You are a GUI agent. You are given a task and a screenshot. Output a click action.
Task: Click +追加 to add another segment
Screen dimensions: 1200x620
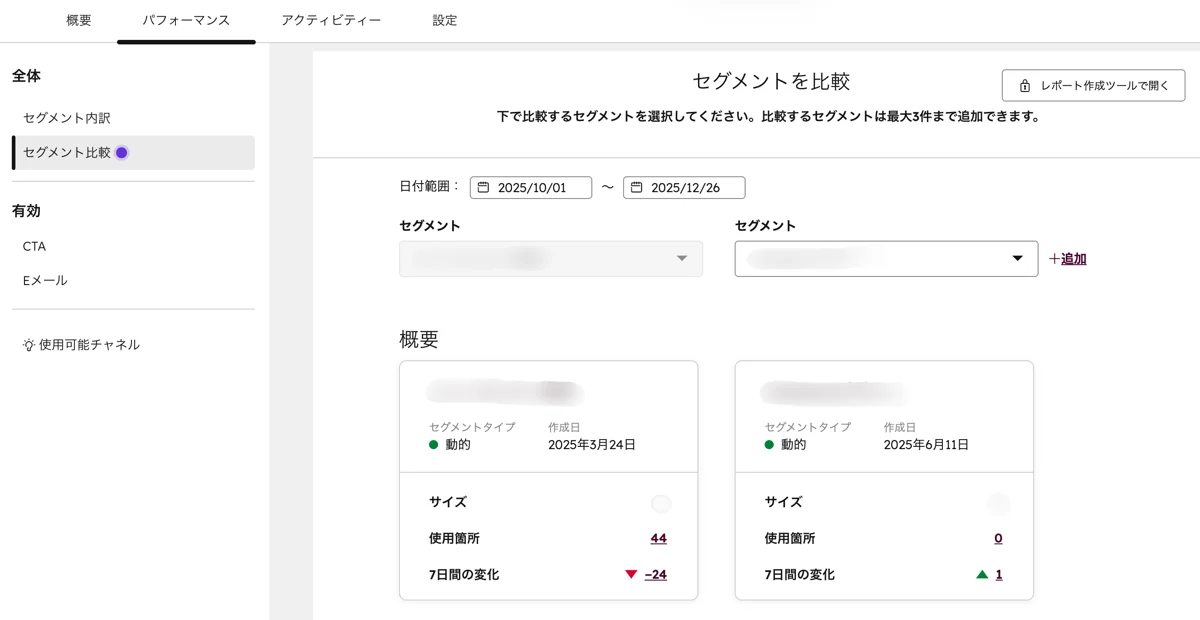(1066, 258)
